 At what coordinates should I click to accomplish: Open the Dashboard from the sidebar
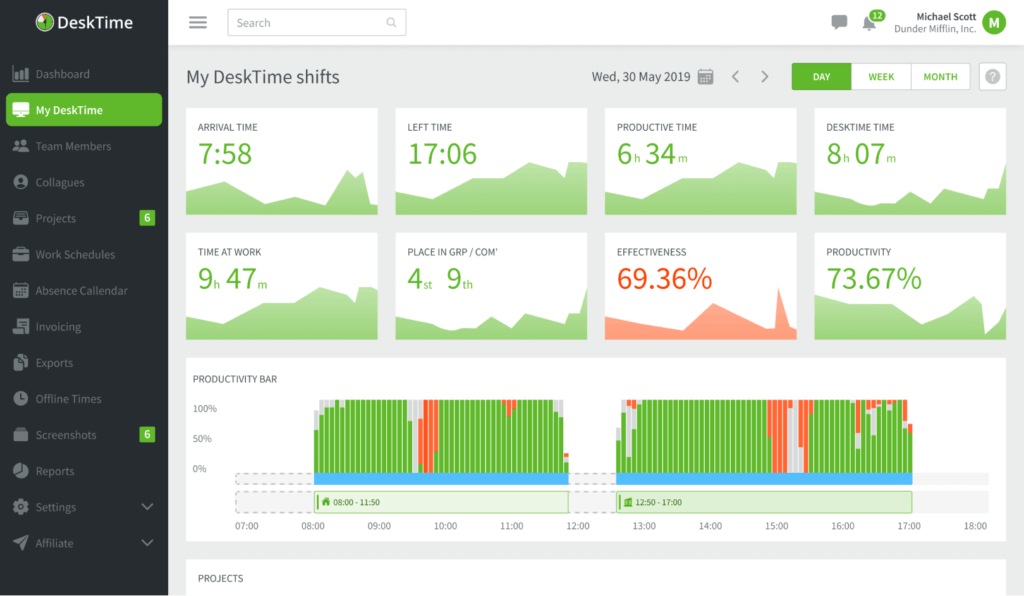[x=60, y=73]
